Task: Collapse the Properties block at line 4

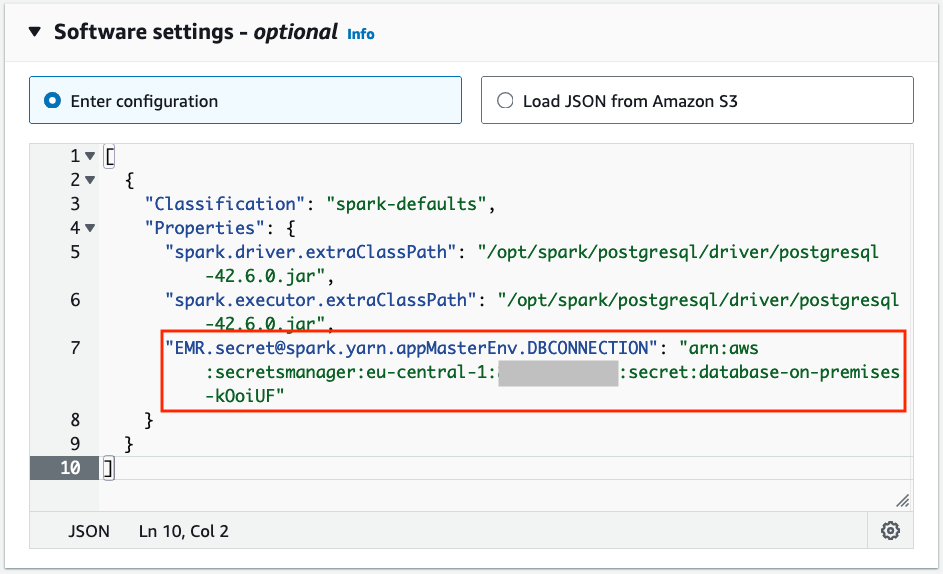Action: click(90, 228)
